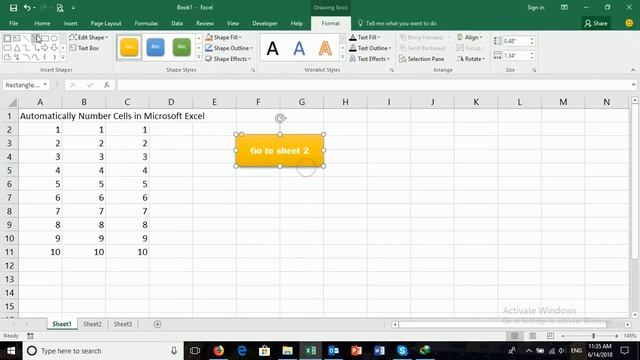Click the shape width input field

click(x=516, y=56)
